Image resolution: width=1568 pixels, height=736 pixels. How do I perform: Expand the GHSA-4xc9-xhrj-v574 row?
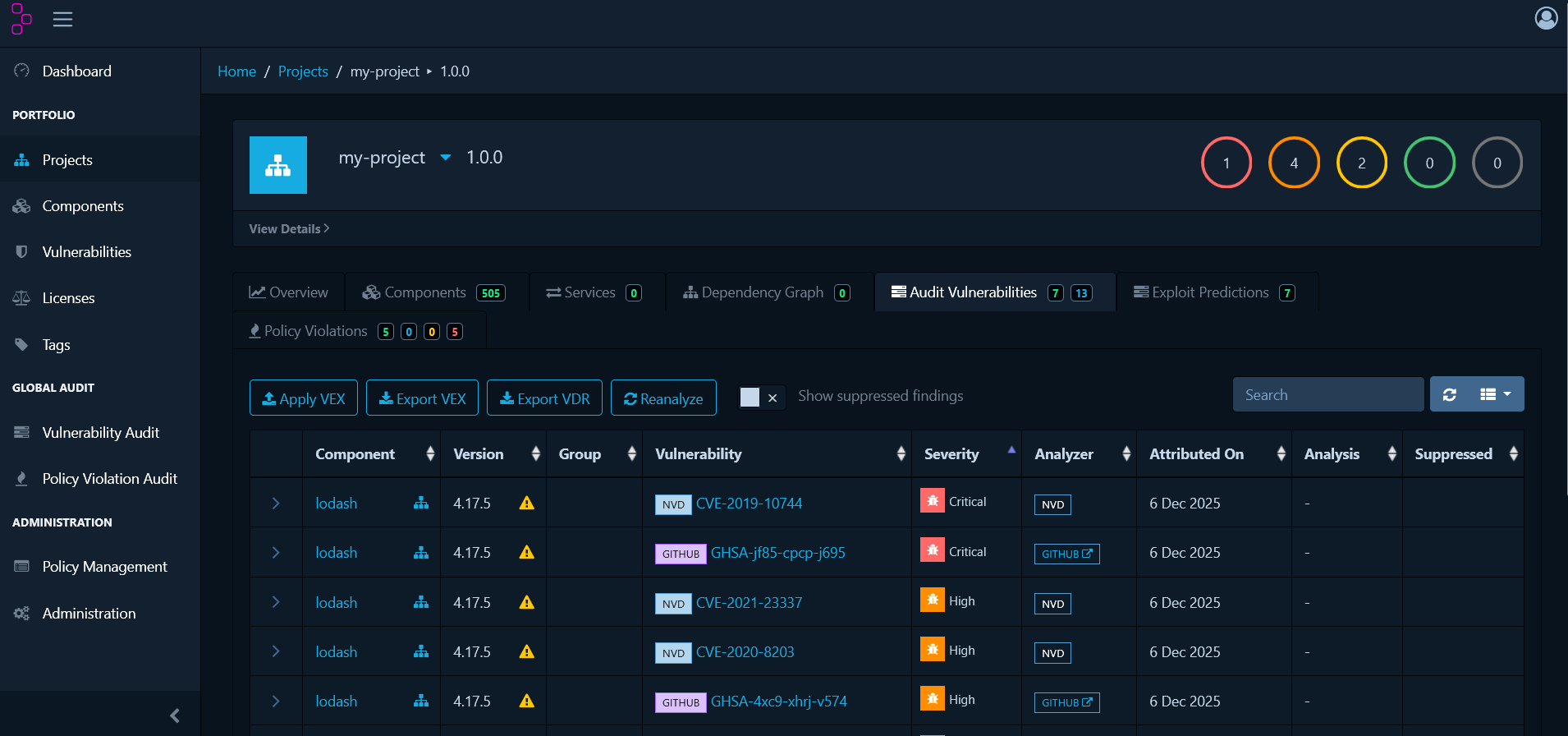click(276, 701)
